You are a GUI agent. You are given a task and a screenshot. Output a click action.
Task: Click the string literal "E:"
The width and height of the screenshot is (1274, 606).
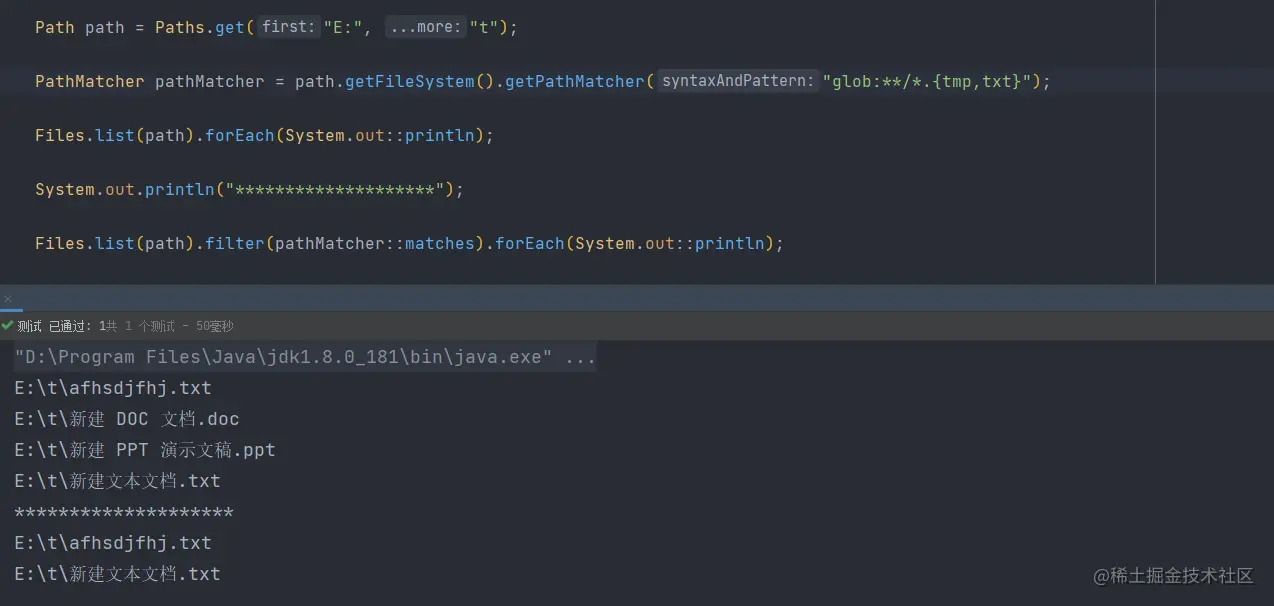343,27
